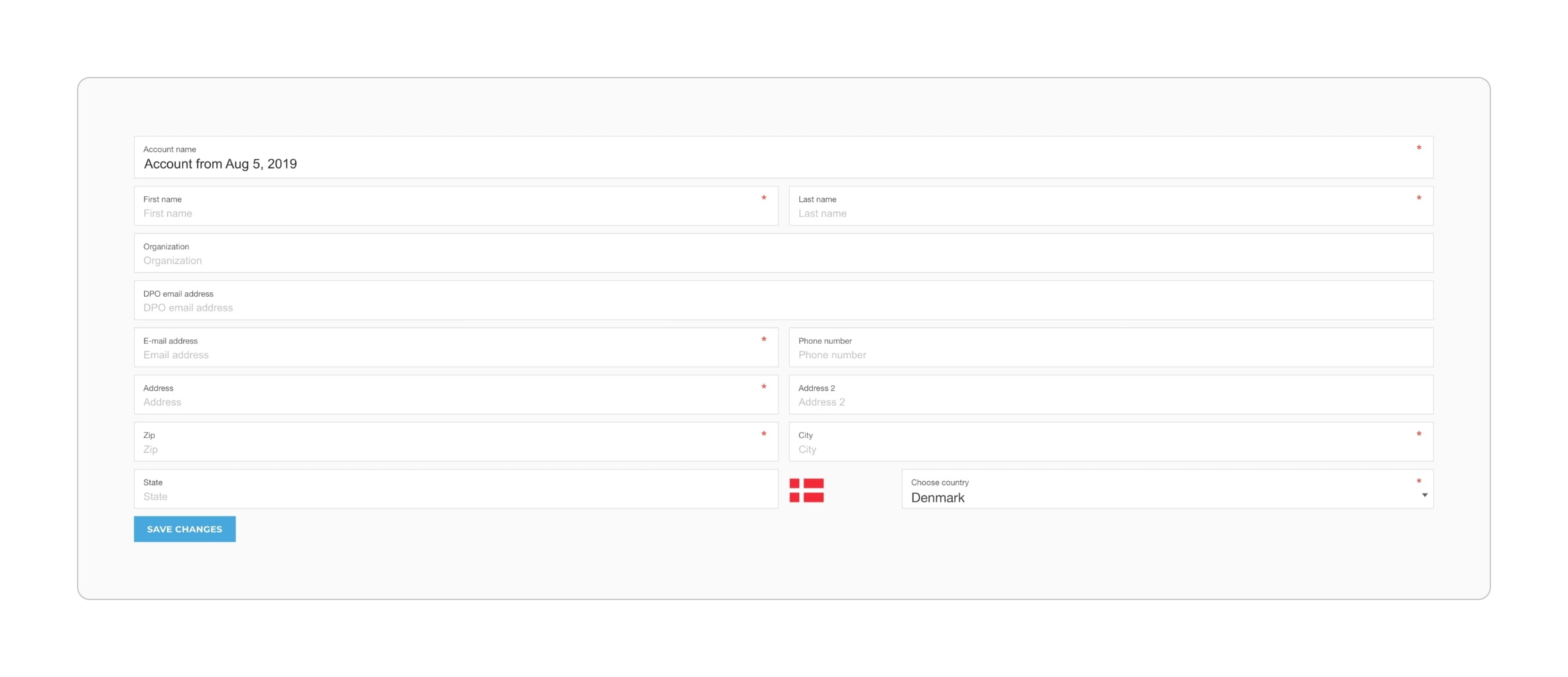
Task: Click the Denmark flag icon
Action: (x=806, y=490)
